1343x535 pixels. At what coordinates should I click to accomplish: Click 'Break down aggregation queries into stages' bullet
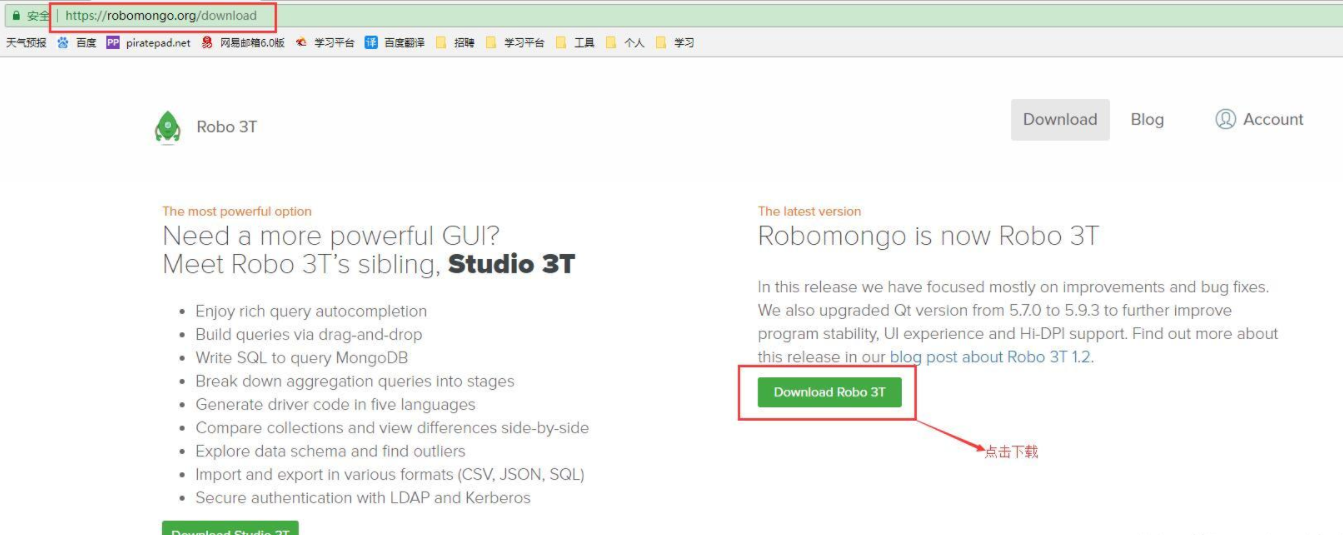(355, 381)
